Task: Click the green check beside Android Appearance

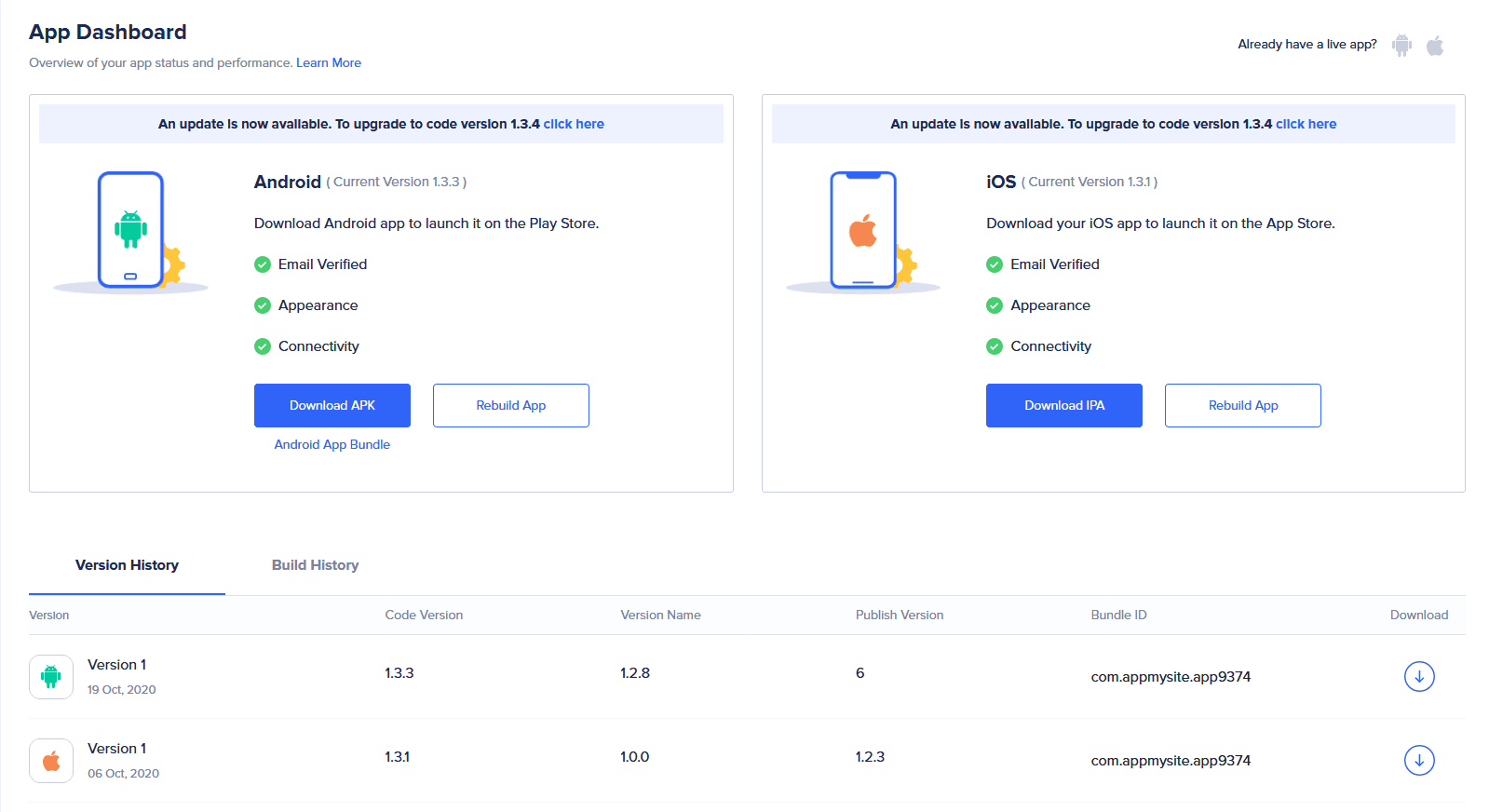Action: pos(263,305)
